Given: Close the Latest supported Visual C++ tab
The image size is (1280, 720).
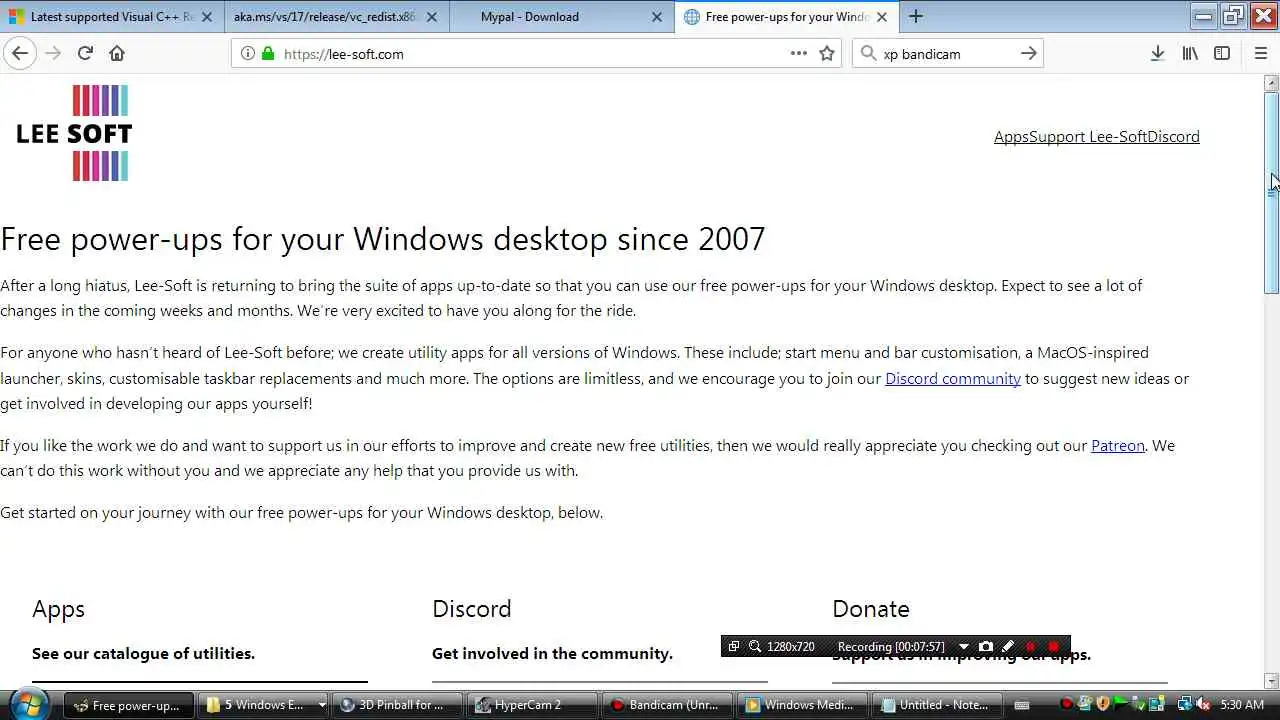Looking at the screenshot, I should click(x=206, y=17).
